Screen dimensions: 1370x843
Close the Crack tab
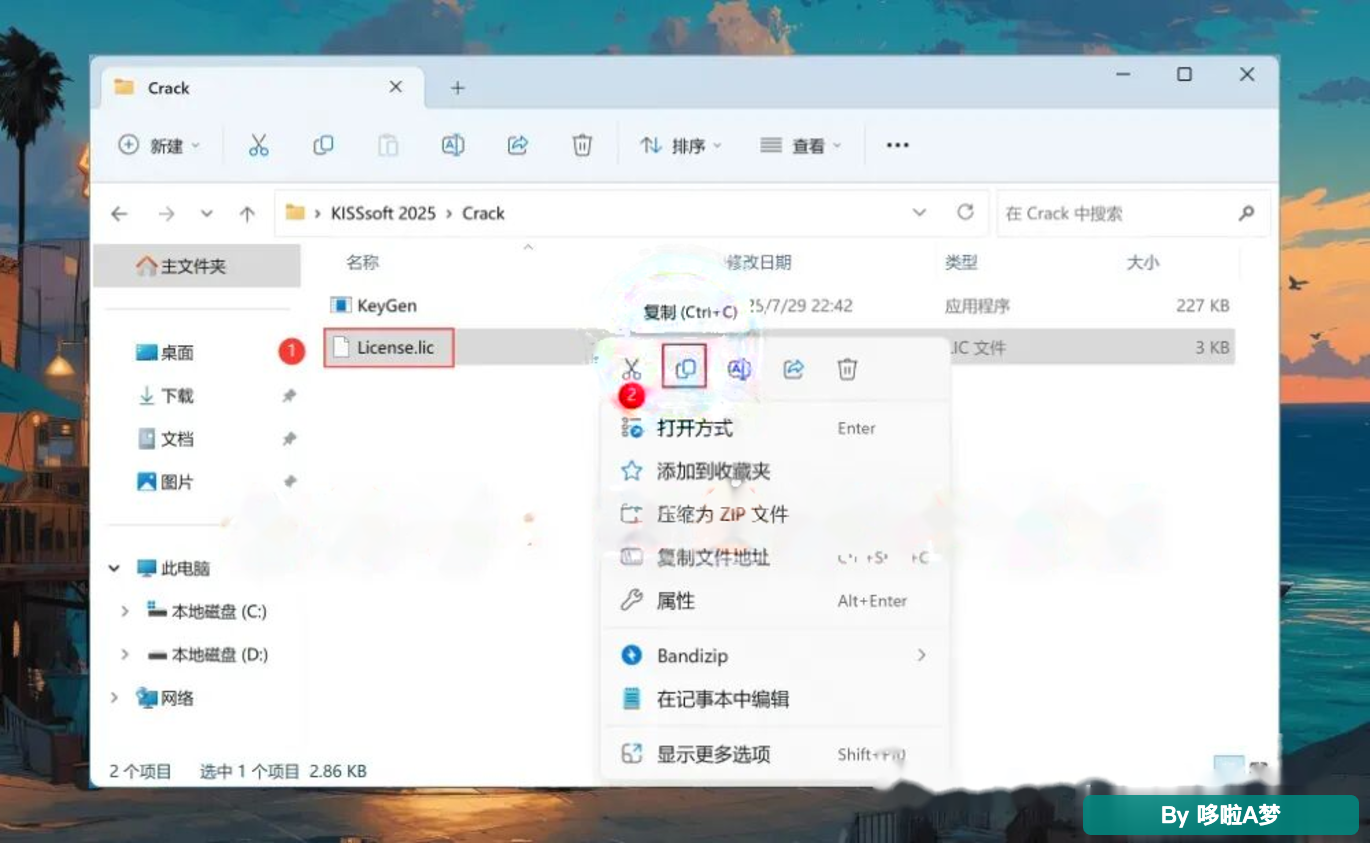(x=395, y=87)
